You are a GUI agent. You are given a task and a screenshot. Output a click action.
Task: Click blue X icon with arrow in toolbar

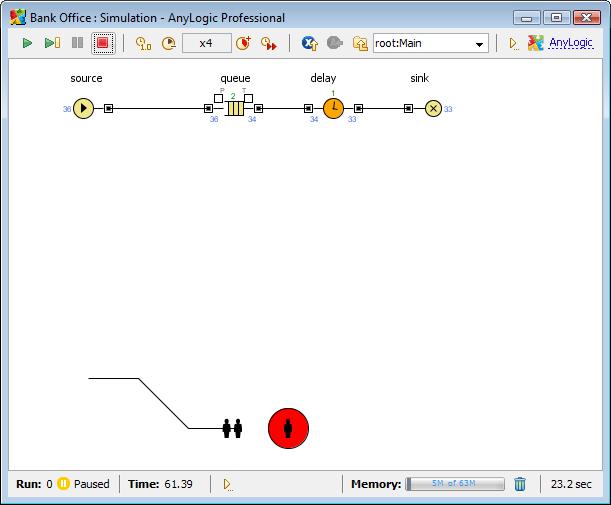[310, 43]
